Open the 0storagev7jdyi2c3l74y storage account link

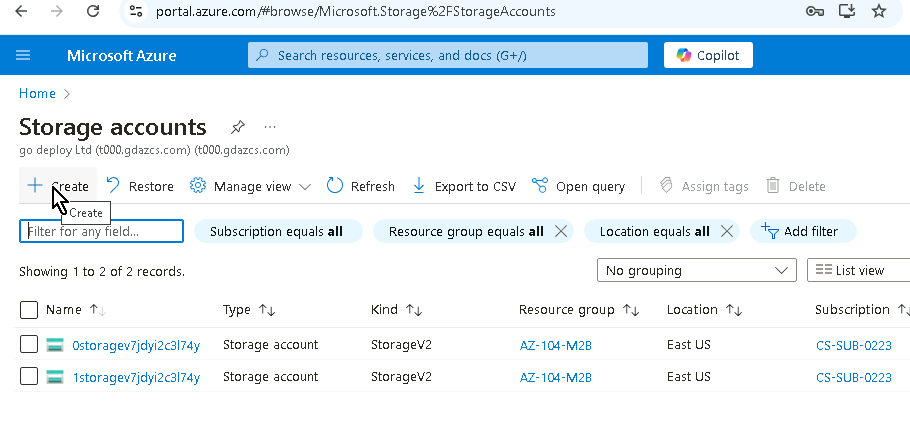click(x=136, y=345)
